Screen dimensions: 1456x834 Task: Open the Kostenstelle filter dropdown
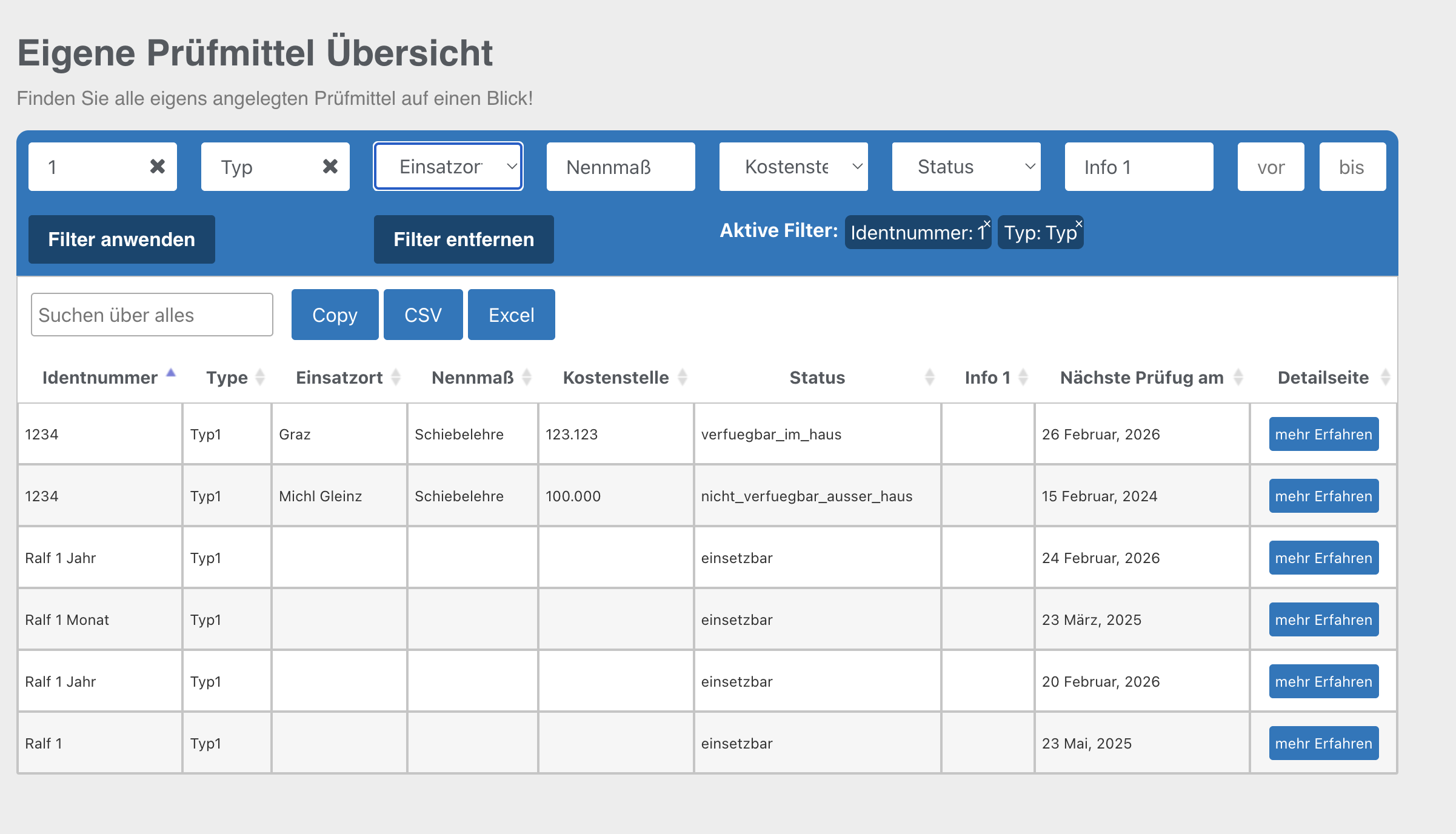[793, 167]
